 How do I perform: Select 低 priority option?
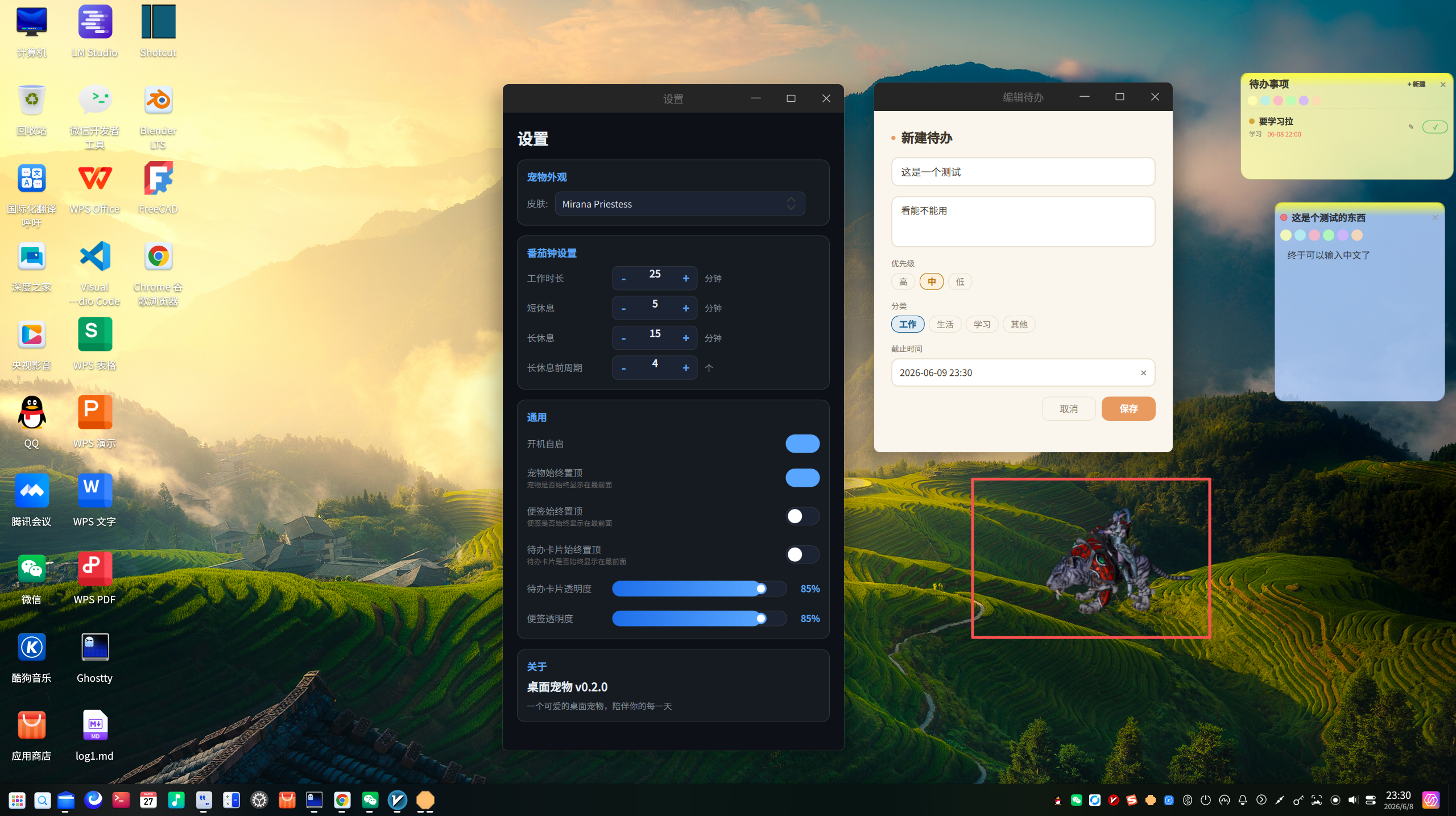point(960,282)
